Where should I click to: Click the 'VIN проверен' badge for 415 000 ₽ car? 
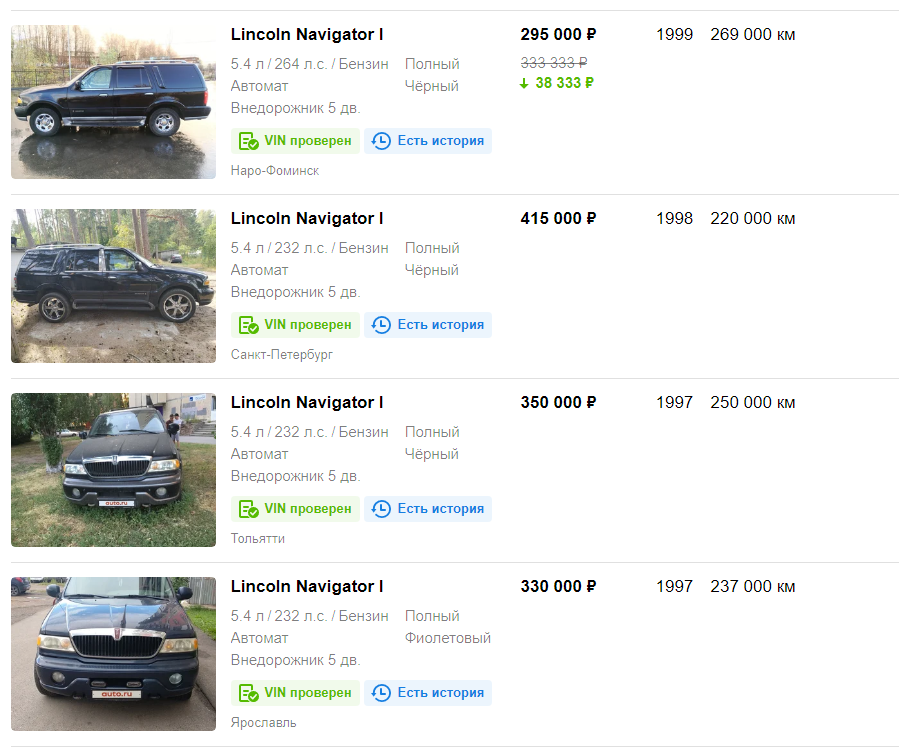pyautogui.click(x=295, y=325)
